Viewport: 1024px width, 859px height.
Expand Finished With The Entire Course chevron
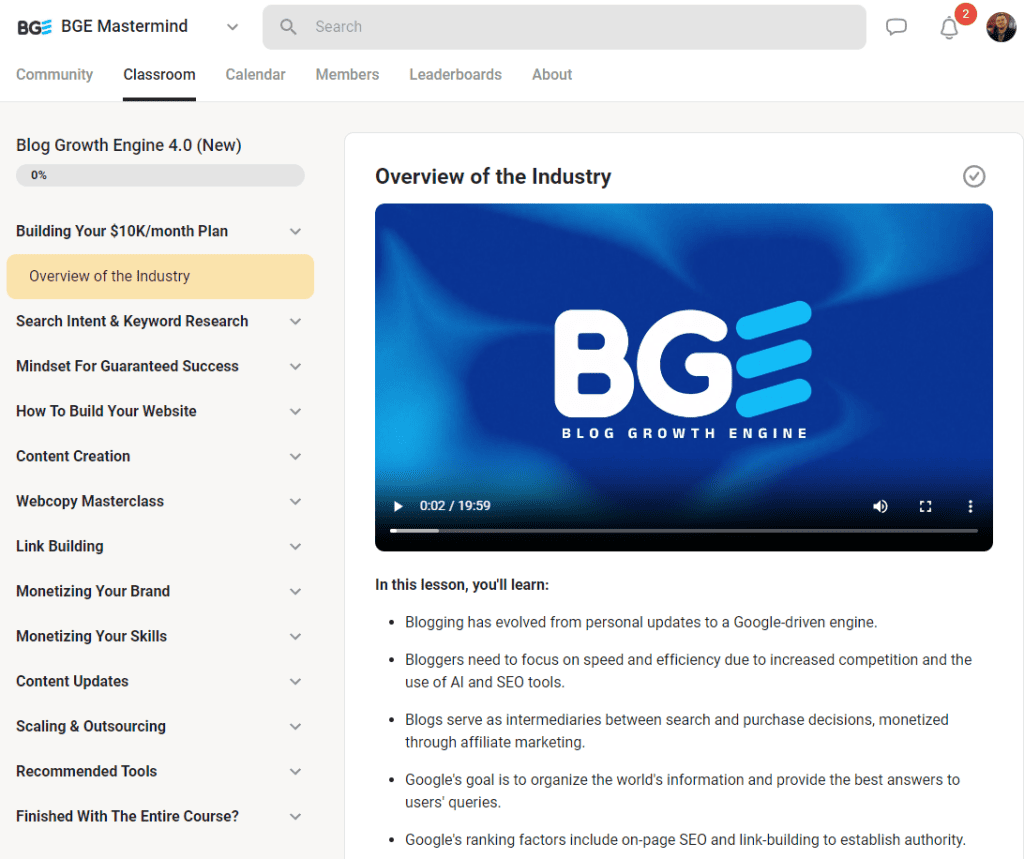coord(295,817)
